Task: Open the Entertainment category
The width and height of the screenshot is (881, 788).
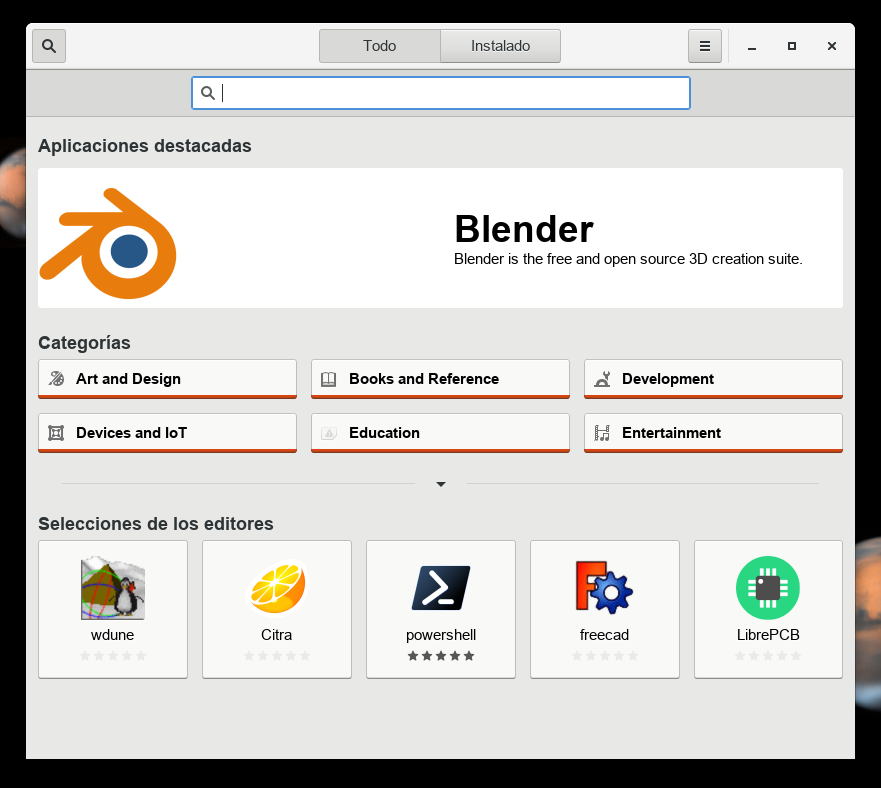Action: click(x=714, y=433)
